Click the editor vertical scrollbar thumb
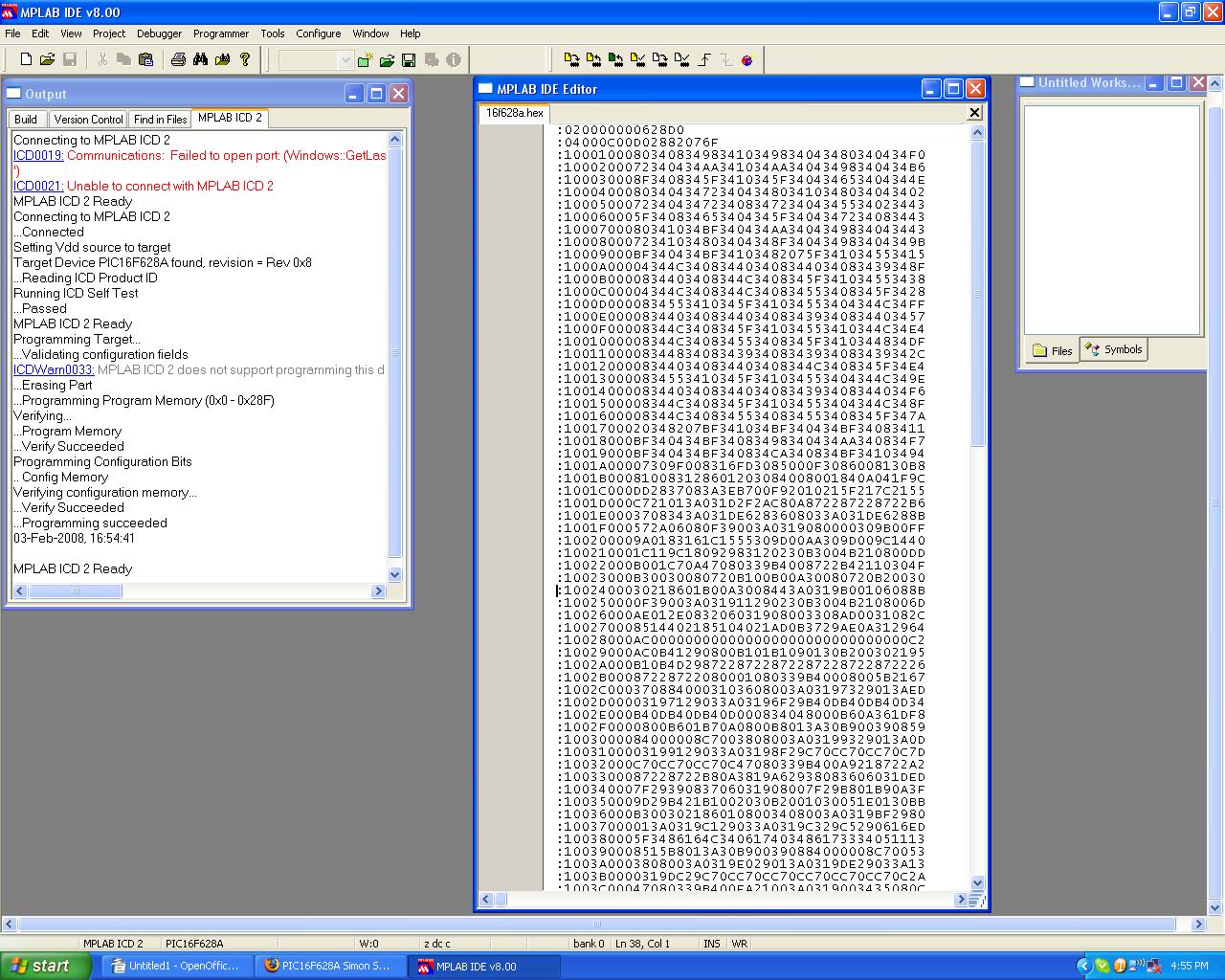Viewport: 1225px width, 980px height. pyautogui.click(x=977, y=294)
